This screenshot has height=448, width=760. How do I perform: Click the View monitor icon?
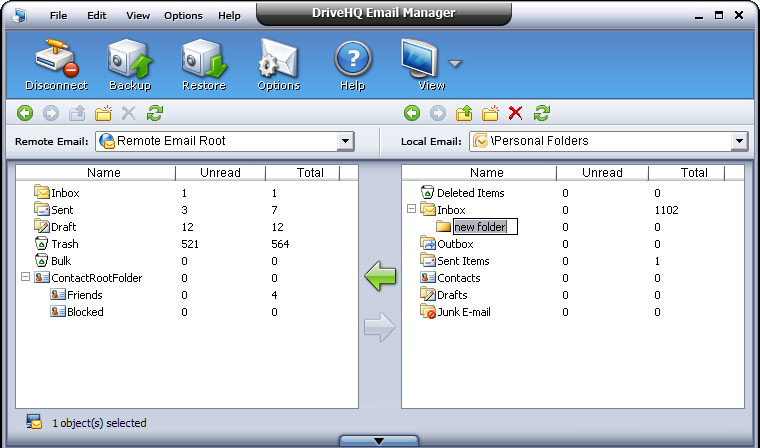tap(421, 62)
